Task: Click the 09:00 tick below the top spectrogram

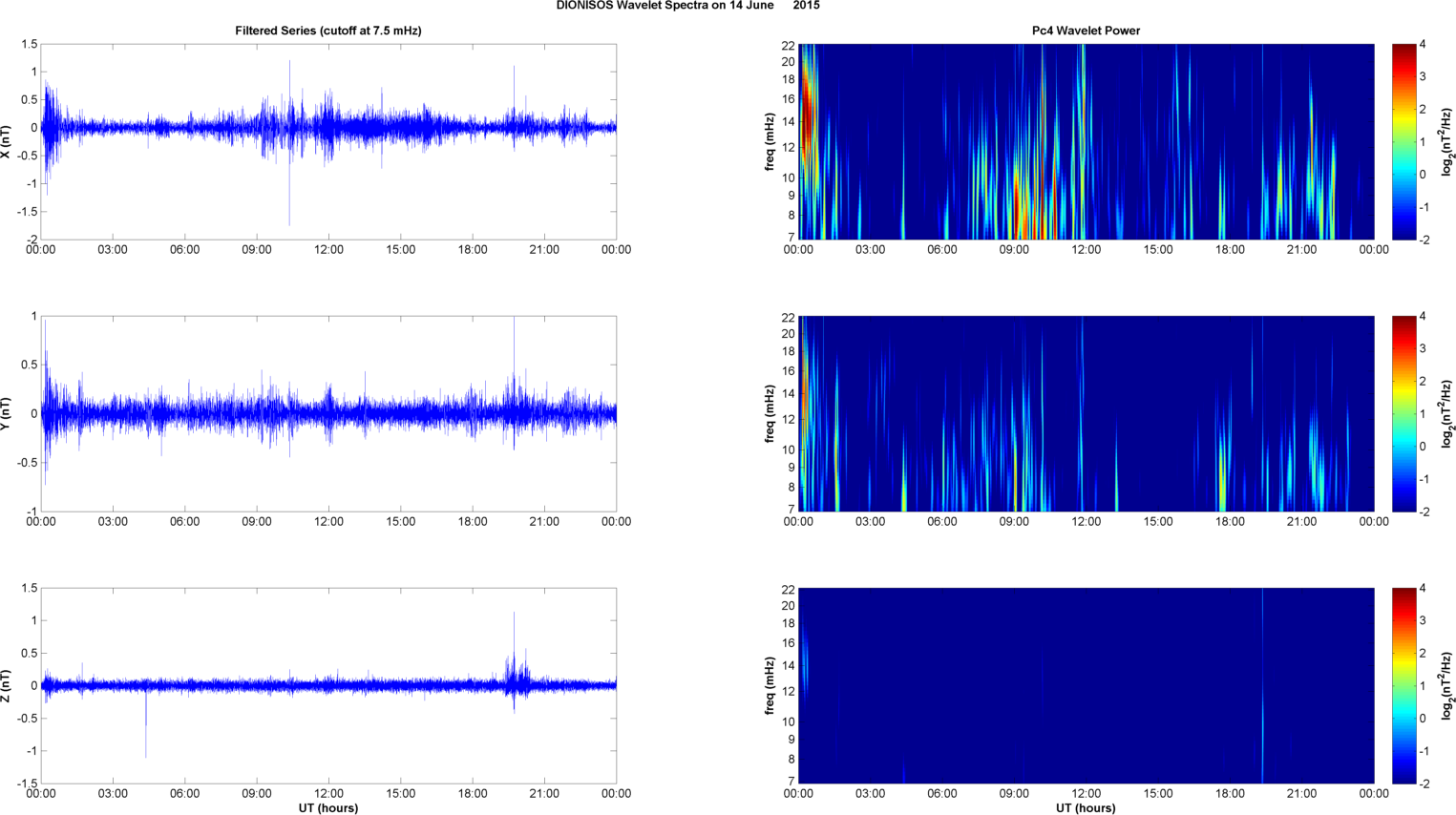Action: pyautogui.click(x=1014, y=250)
